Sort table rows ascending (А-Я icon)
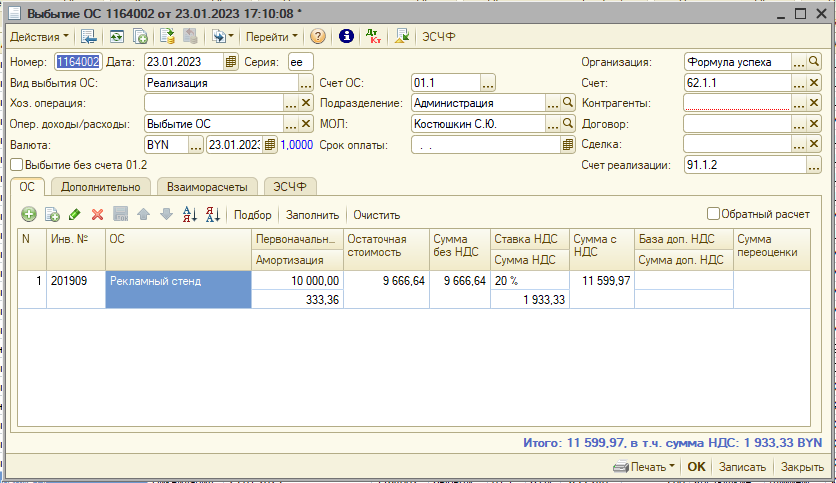Screen dimensions: 836x483 click(190, 214)
